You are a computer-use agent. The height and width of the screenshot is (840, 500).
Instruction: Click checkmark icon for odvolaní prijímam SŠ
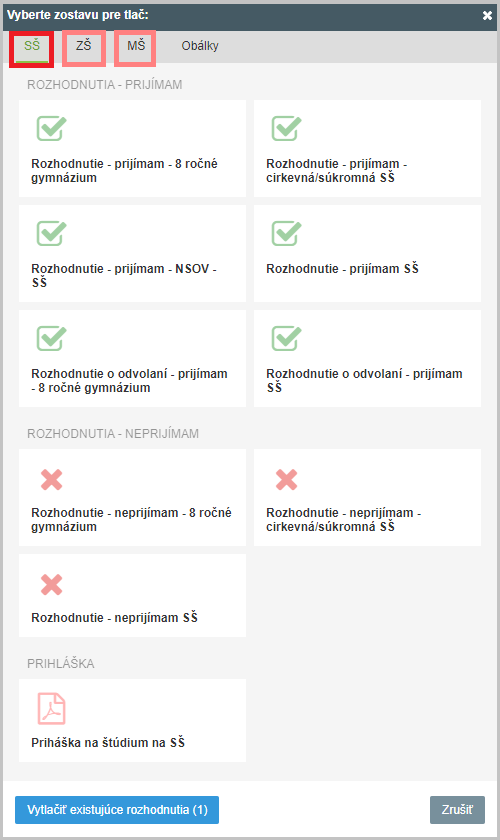click(x=286, y=339)
